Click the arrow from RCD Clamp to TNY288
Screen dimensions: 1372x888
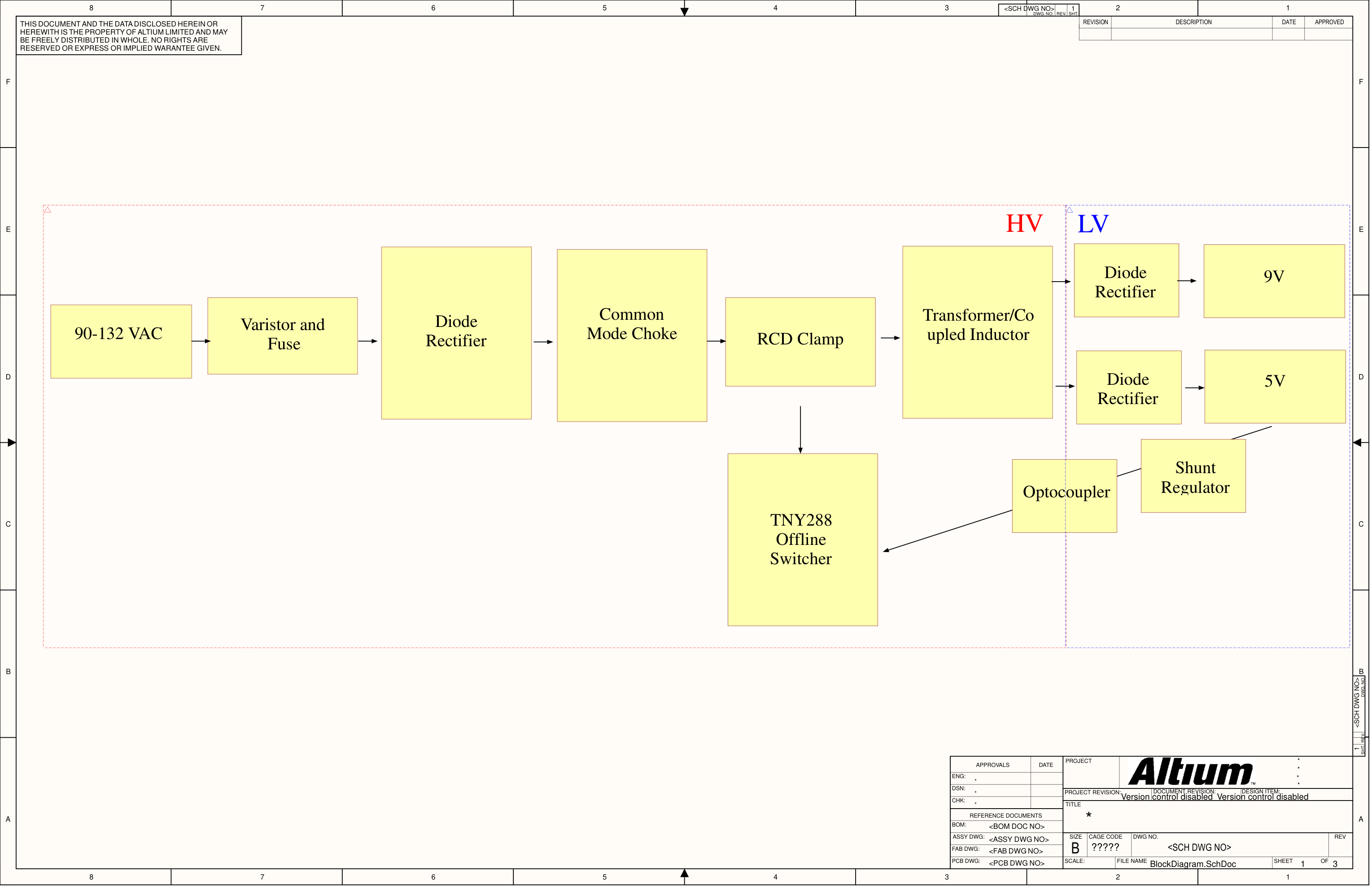(x=800, y=429)
